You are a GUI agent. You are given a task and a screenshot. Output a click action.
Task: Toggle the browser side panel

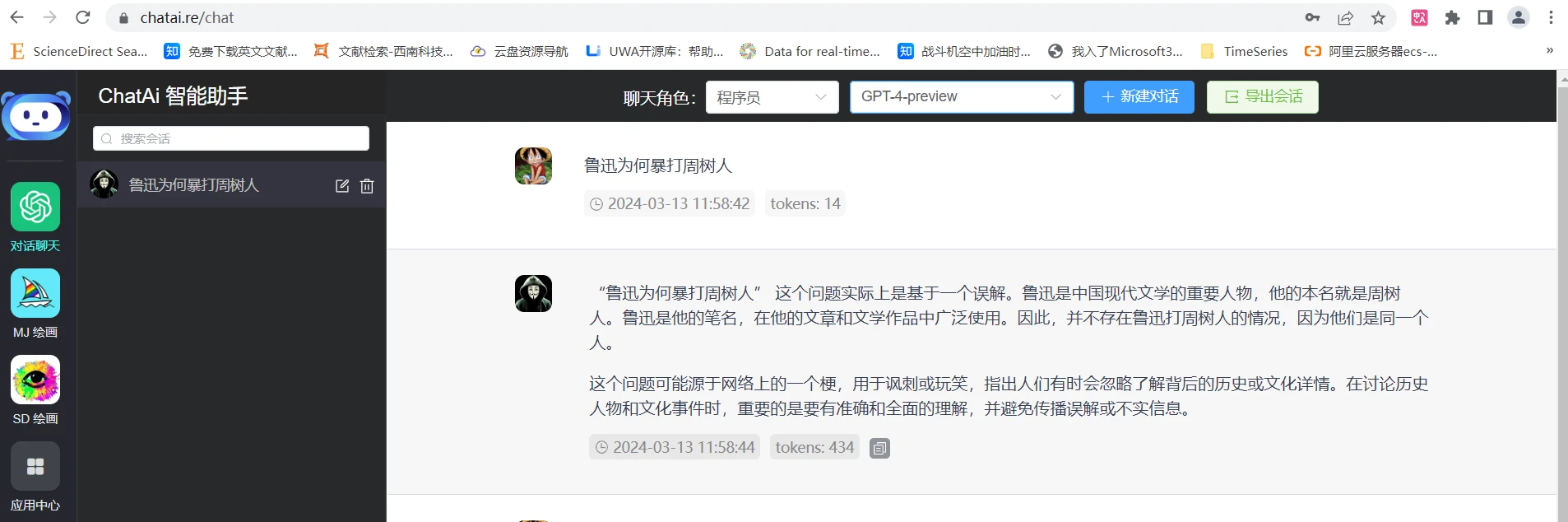click(1485, 18)
